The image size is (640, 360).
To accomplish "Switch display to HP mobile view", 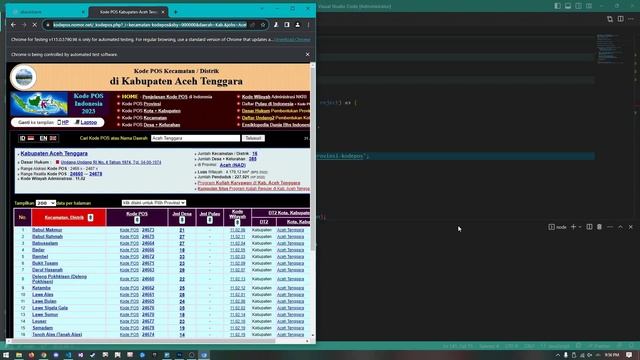I will (63, 122).
